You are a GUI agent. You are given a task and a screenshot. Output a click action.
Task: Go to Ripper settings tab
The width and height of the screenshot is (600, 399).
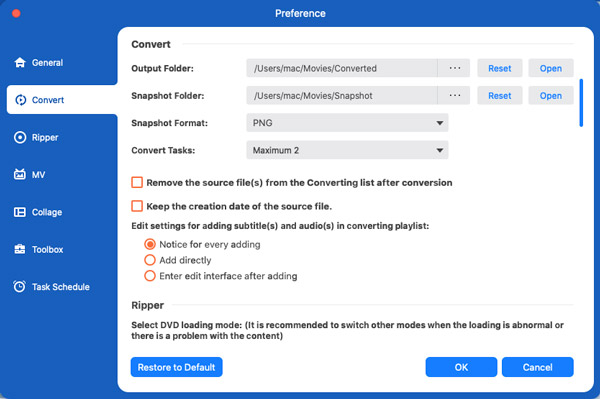pos(45,137)
